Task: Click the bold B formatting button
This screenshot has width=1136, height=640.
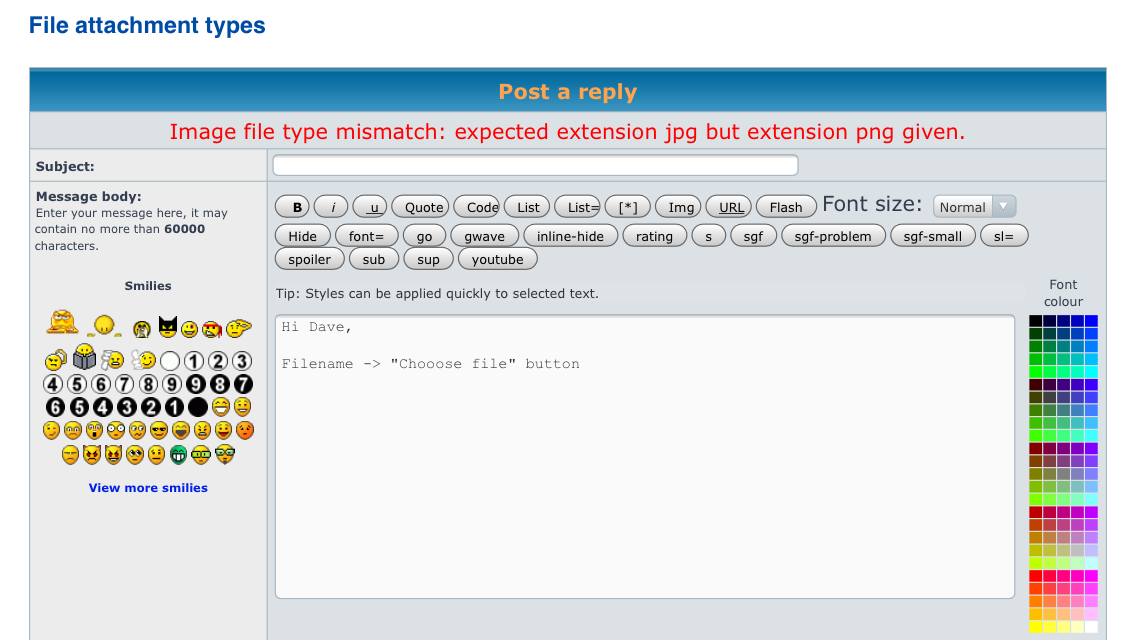Action: (297, 207)
